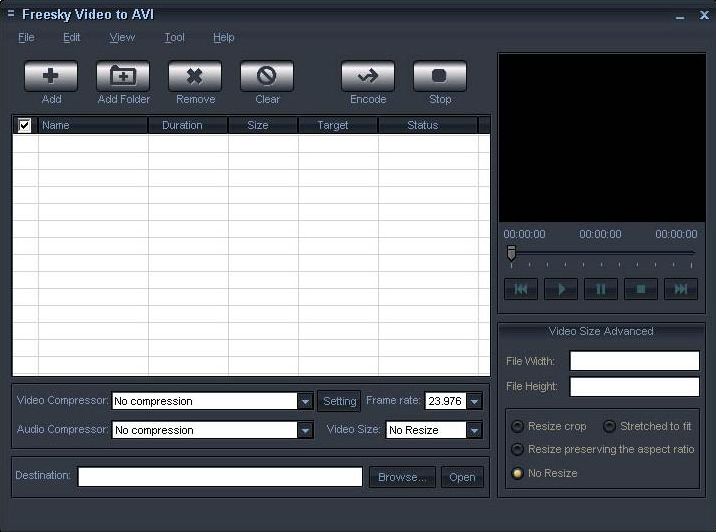Toggle the select-all checkbox in list header

pos(25,125)
